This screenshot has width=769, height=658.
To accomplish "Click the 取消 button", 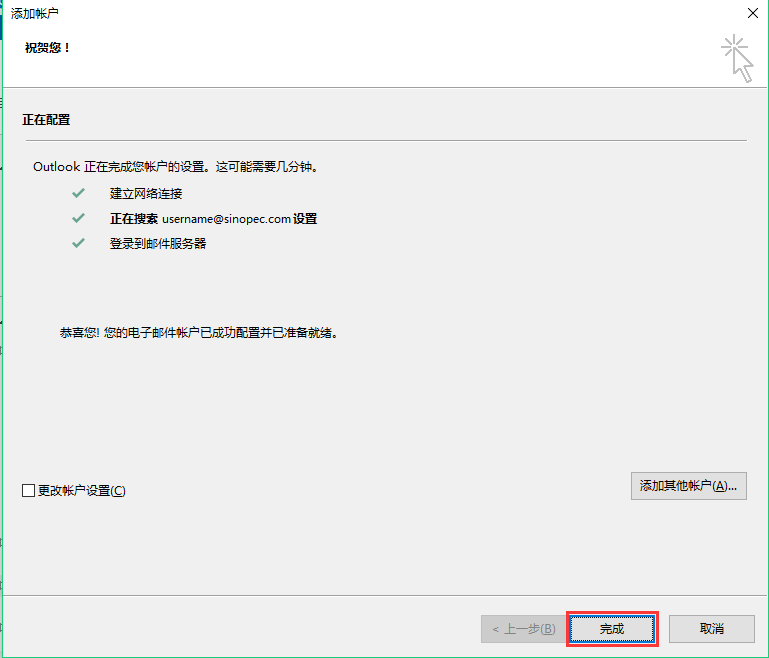I will coord(711,629).
